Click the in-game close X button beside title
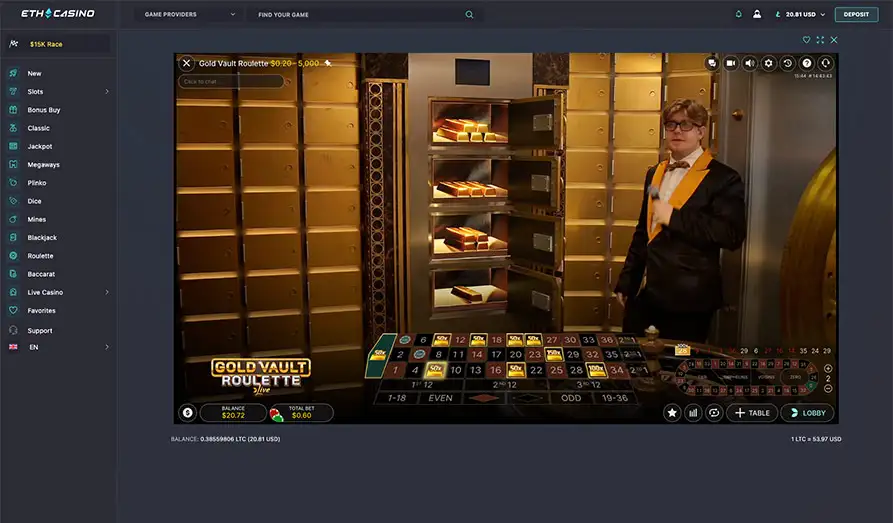This screenshot has height=523, width=893. tap(186, 63)
